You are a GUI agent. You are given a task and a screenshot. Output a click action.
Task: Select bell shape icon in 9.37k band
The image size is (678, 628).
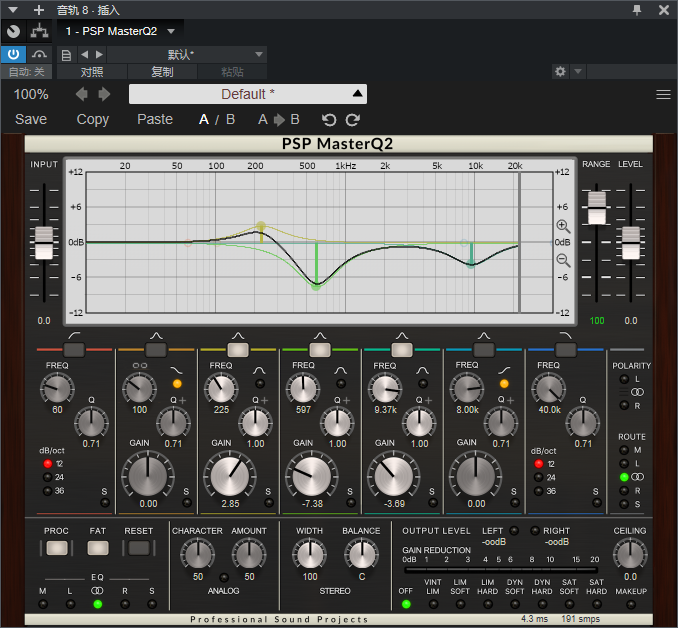pos(422,371)
